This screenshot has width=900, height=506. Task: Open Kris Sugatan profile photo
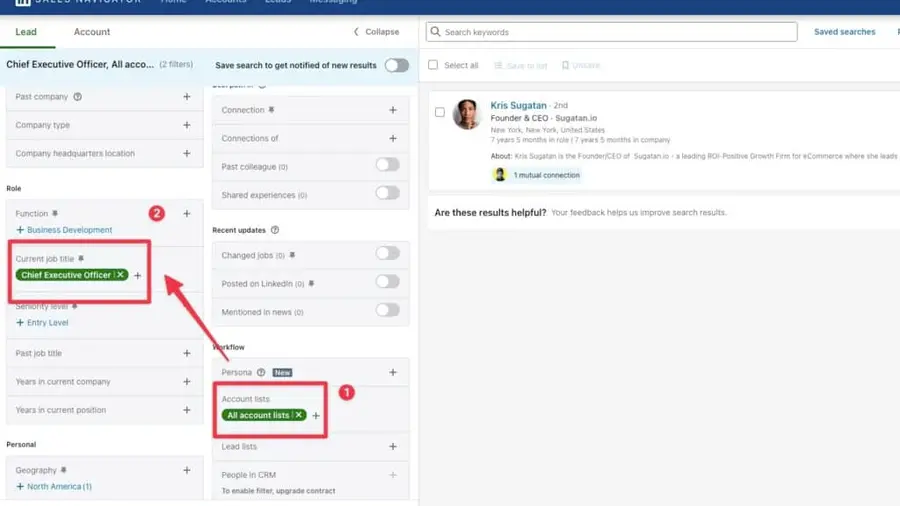[467, 114]
